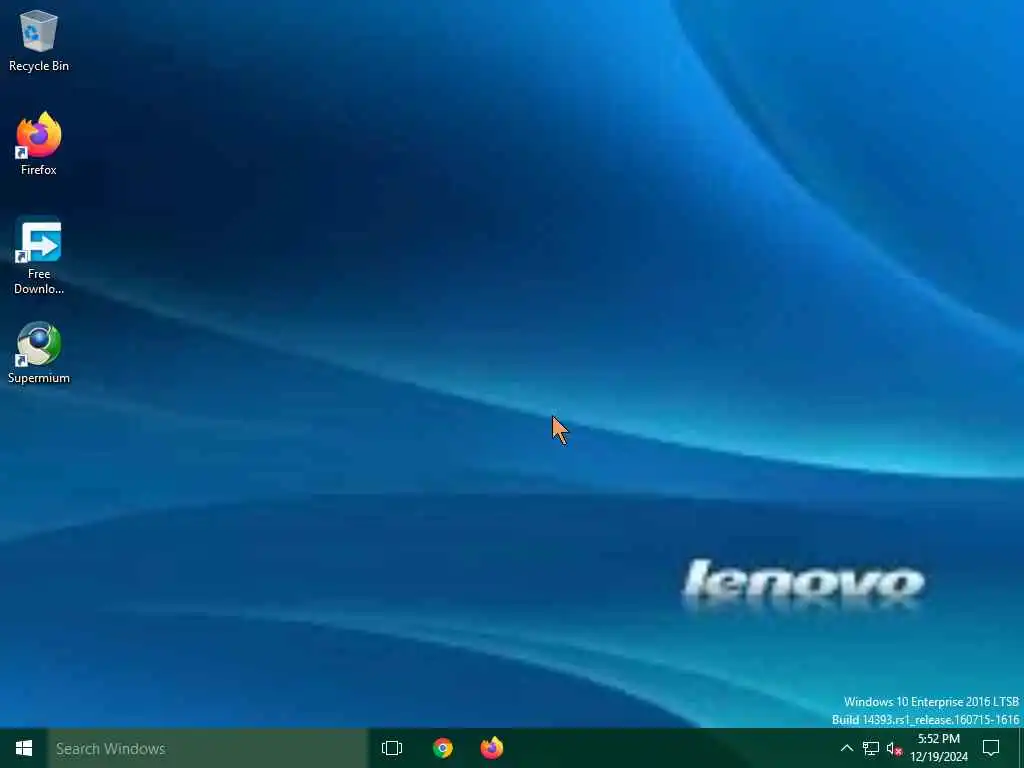Select the Free Download Manager shortcut icon

[x=39, y=255]
